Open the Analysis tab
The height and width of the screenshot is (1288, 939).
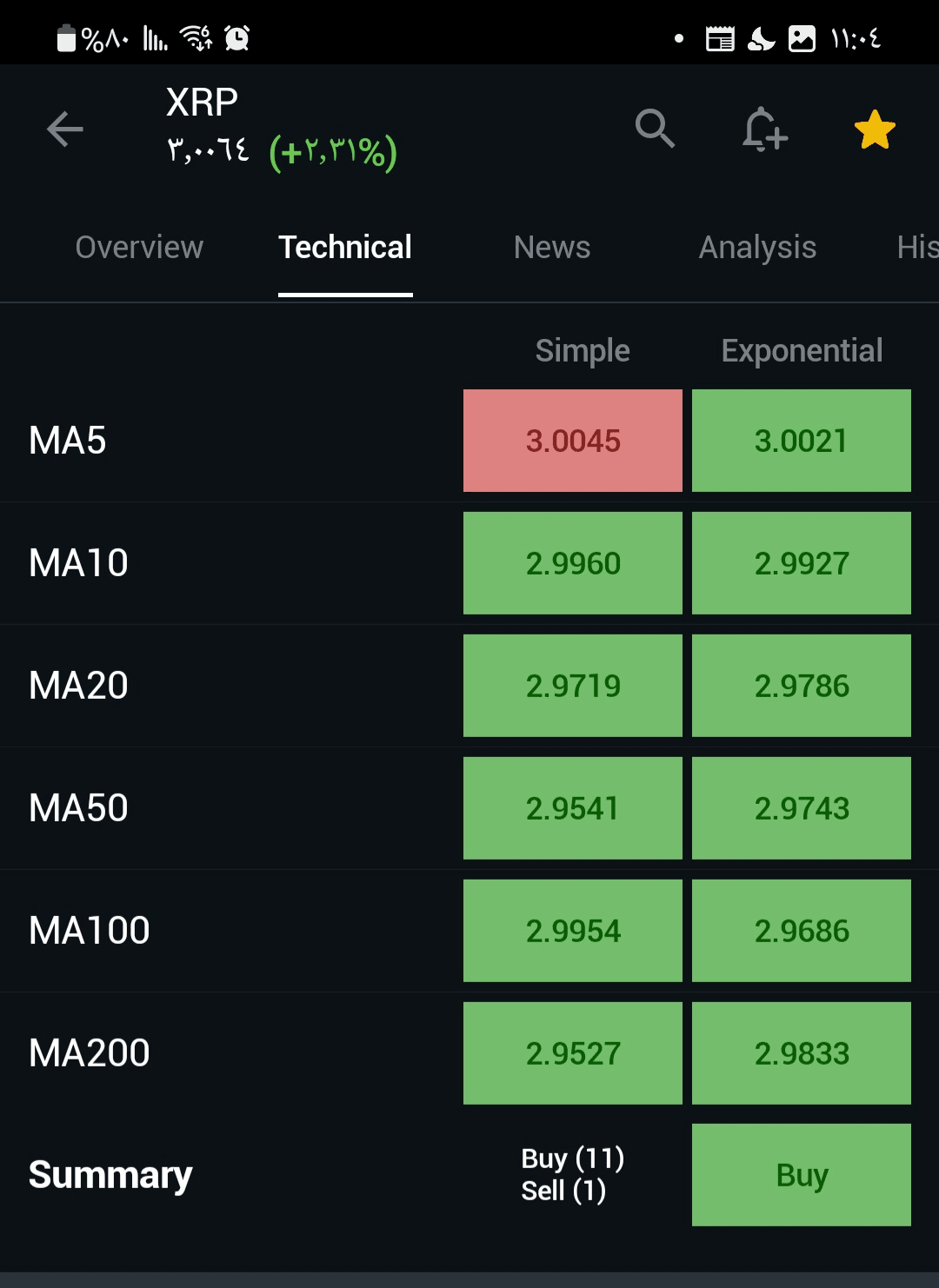point(758,248)
